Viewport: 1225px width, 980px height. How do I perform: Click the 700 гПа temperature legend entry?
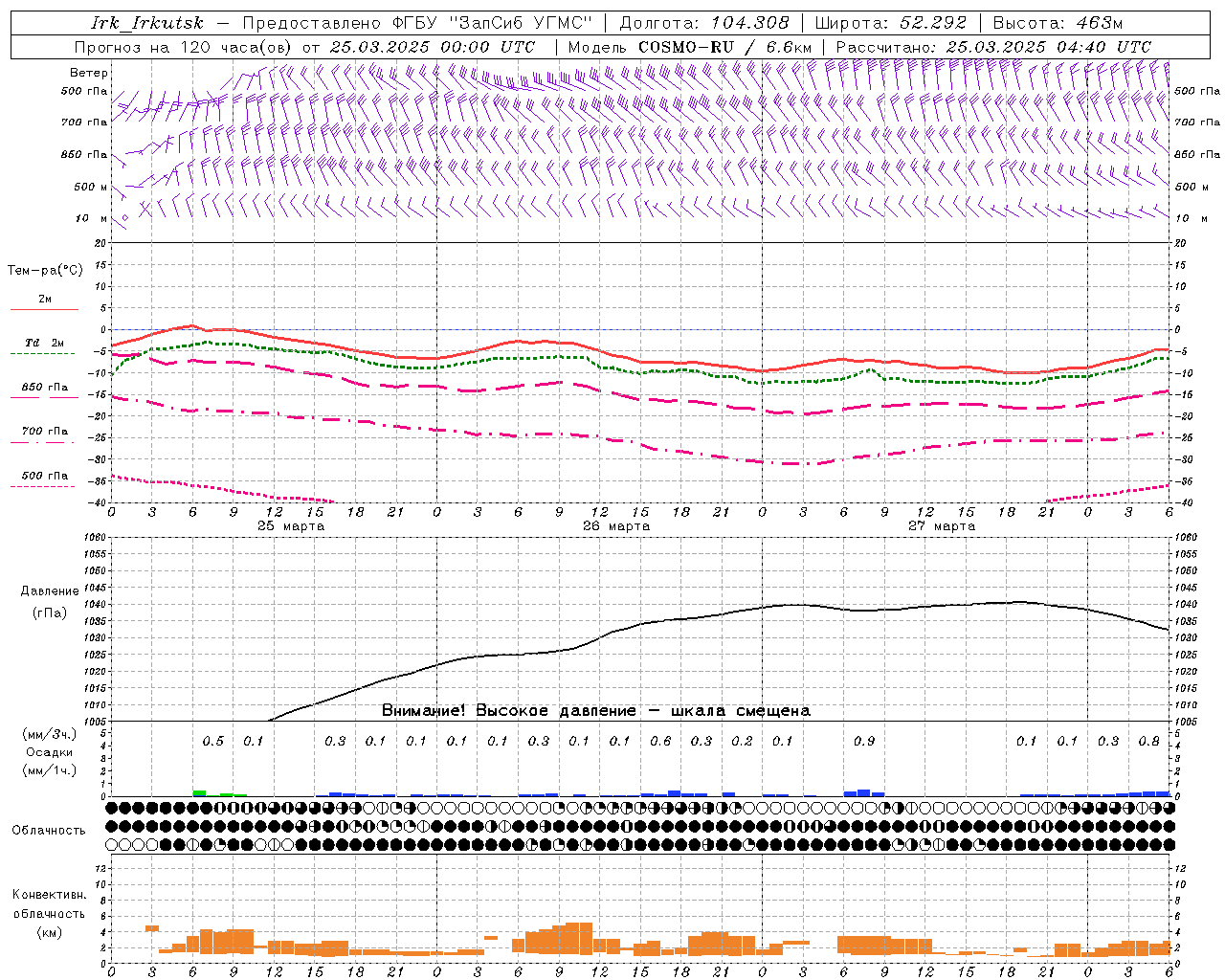click(x=45, y=432)
